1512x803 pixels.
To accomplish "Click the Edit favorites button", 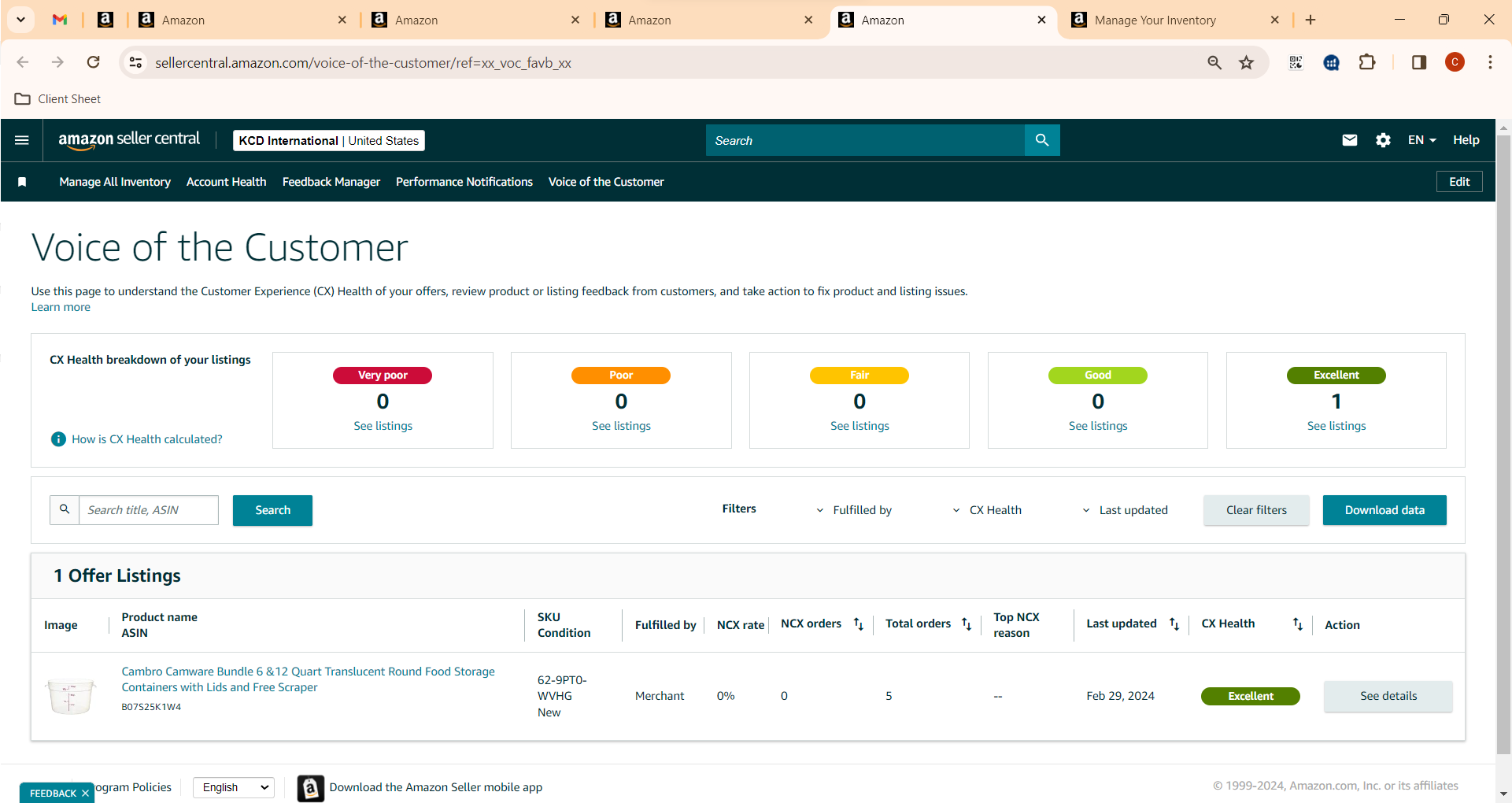I will [x=1459, y=182].
